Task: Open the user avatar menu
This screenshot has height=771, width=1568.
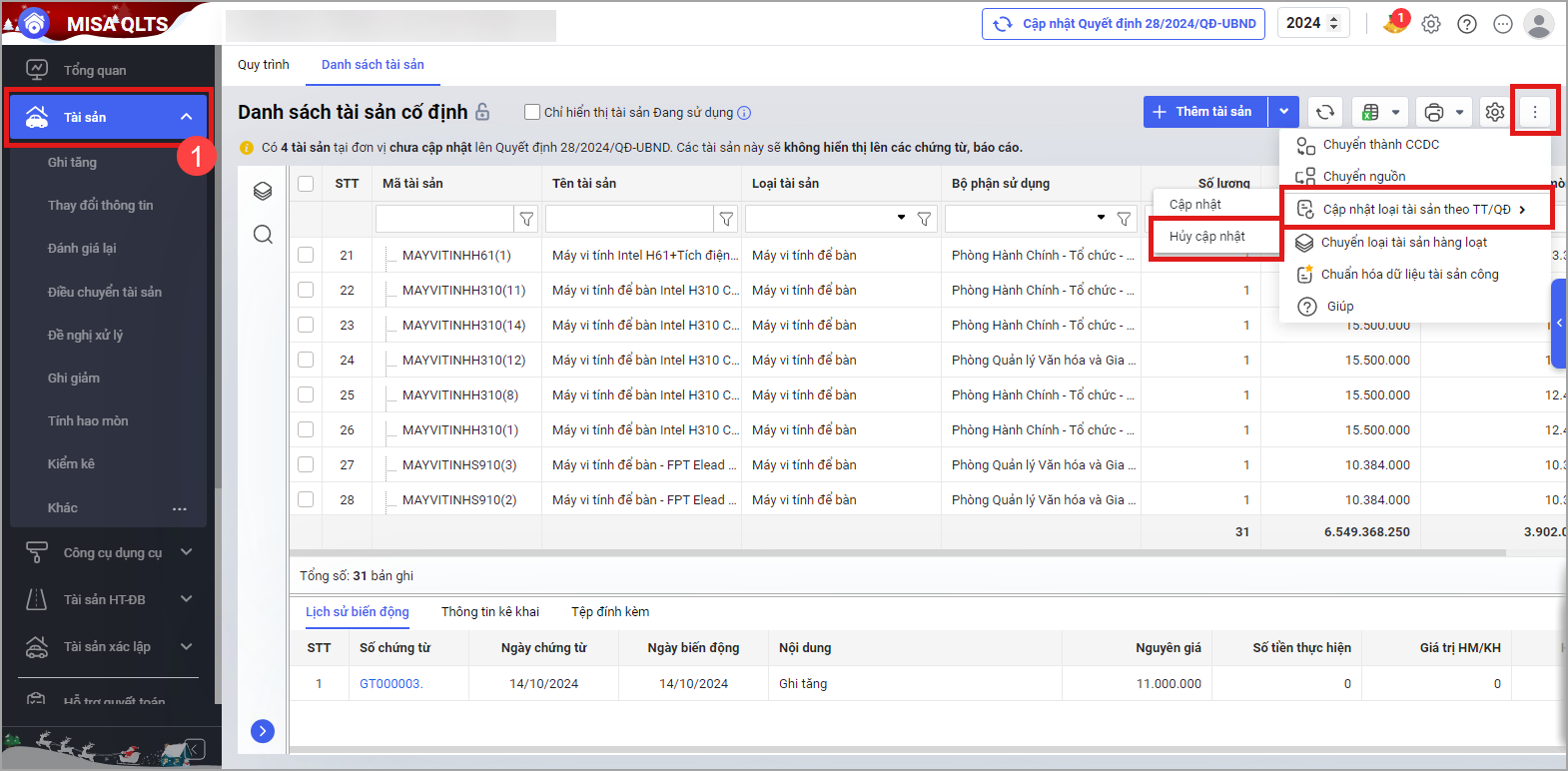Action: point(1539,23)
